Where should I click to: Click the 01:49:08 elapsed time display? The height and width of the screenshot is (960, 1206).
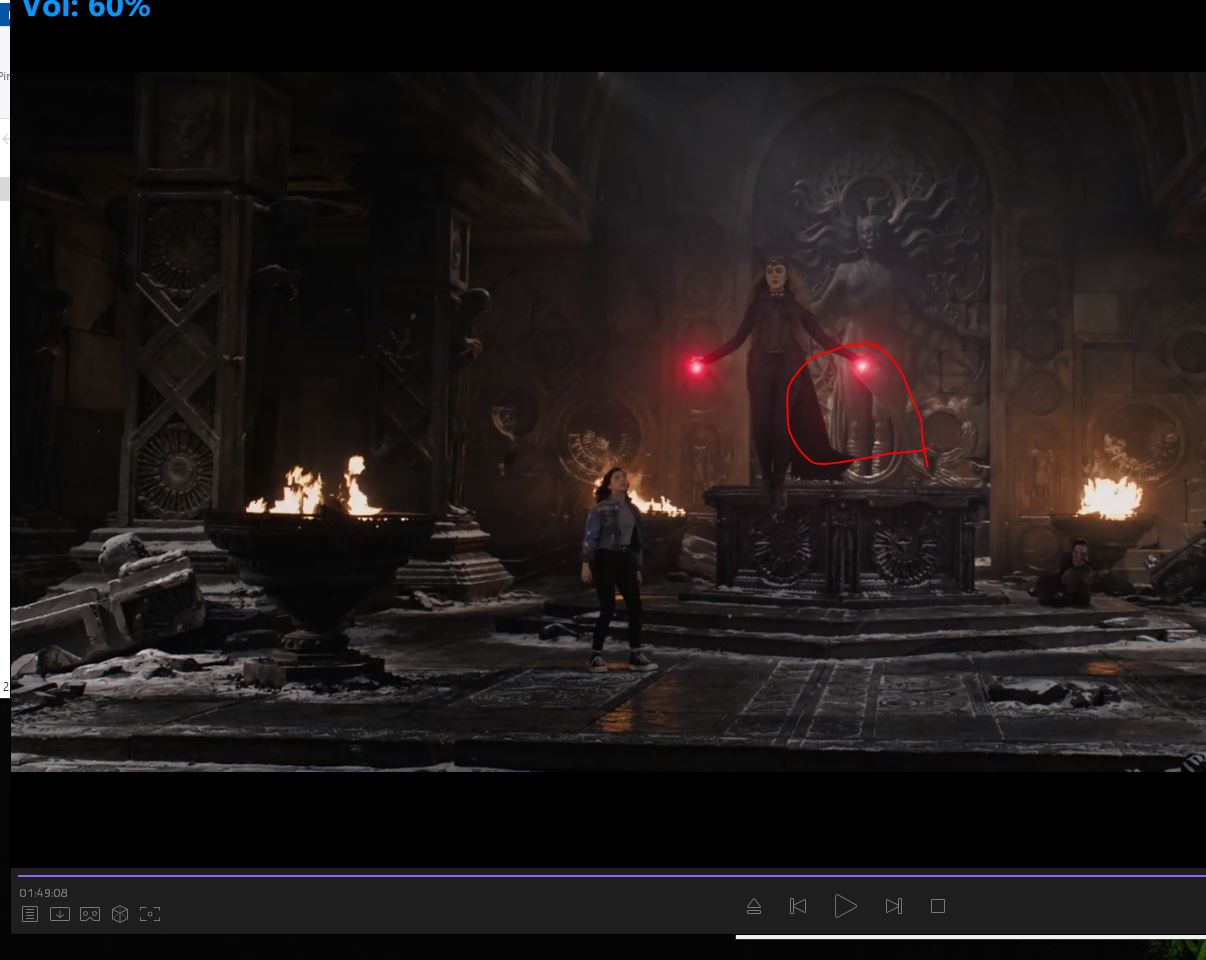(x=44, y=893)
